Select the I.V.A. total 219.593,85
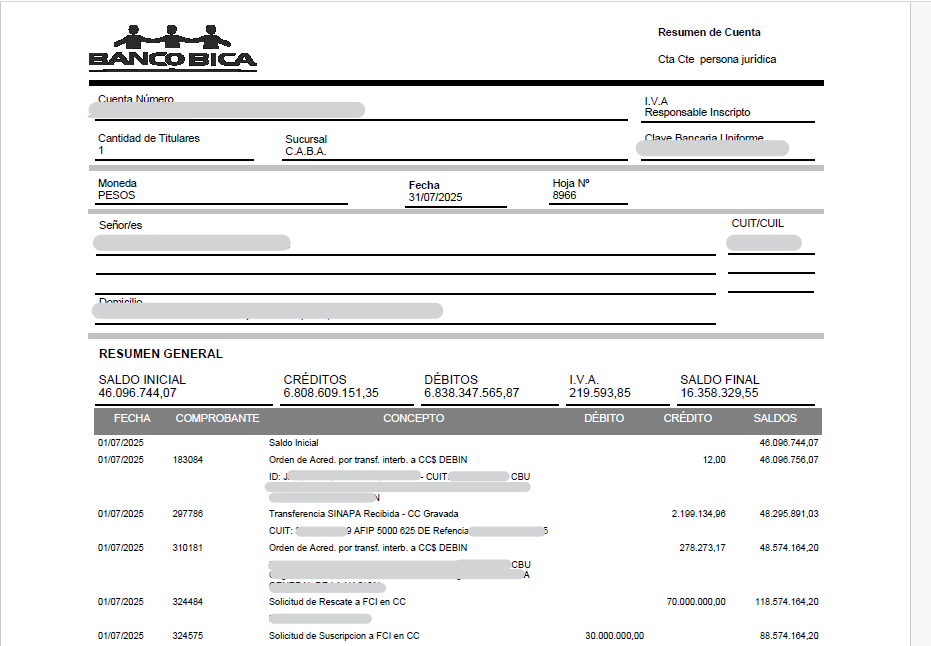931x646 pixels. tap(600, 393)
